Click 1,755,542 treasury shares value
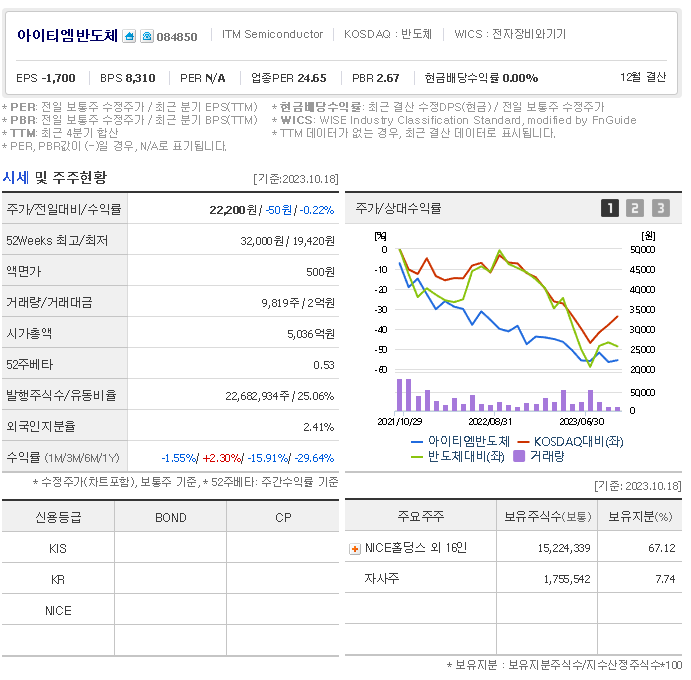 click(567, 579)
